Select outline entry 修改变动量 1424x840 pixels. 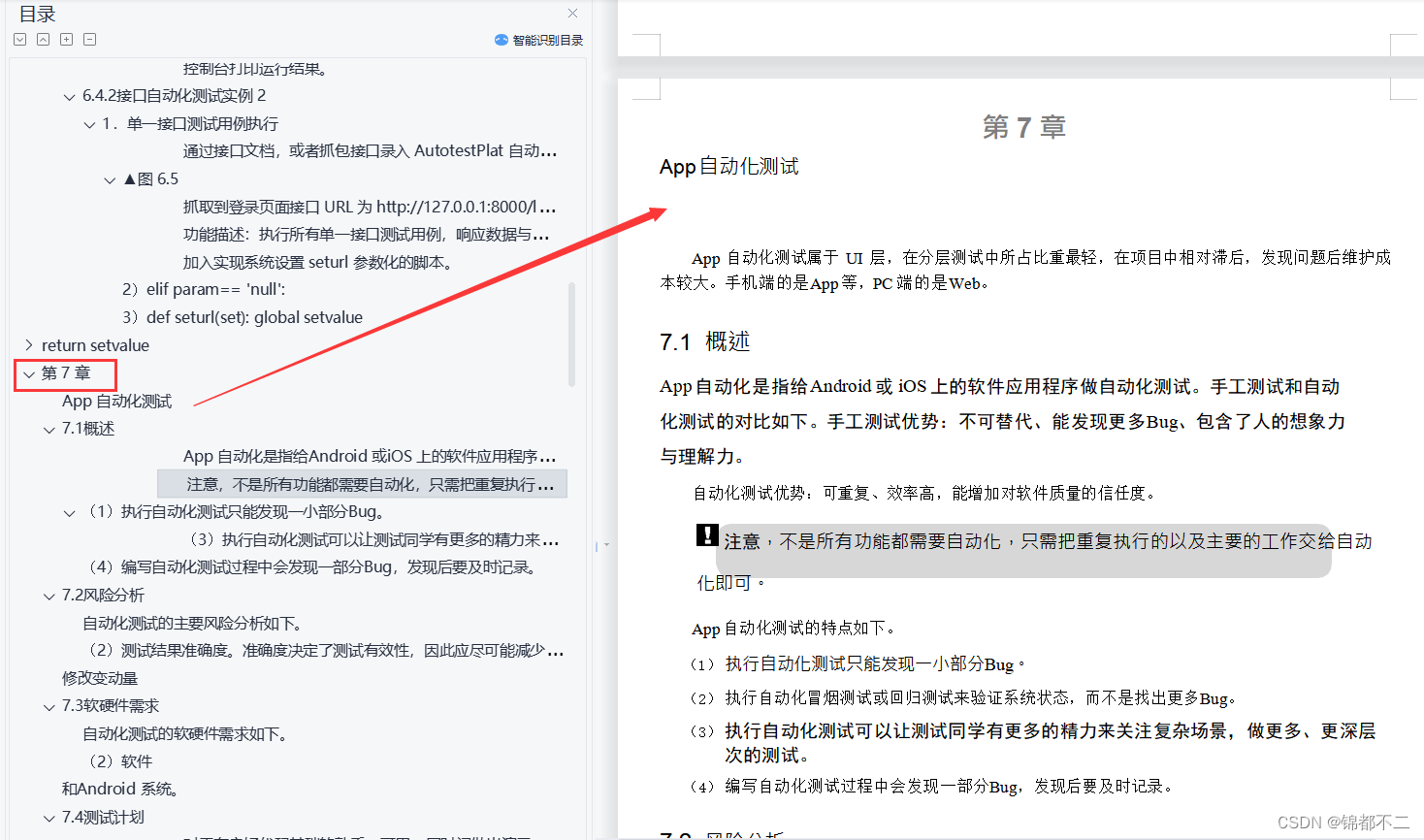pyautogui.click(x=100, y=679)
